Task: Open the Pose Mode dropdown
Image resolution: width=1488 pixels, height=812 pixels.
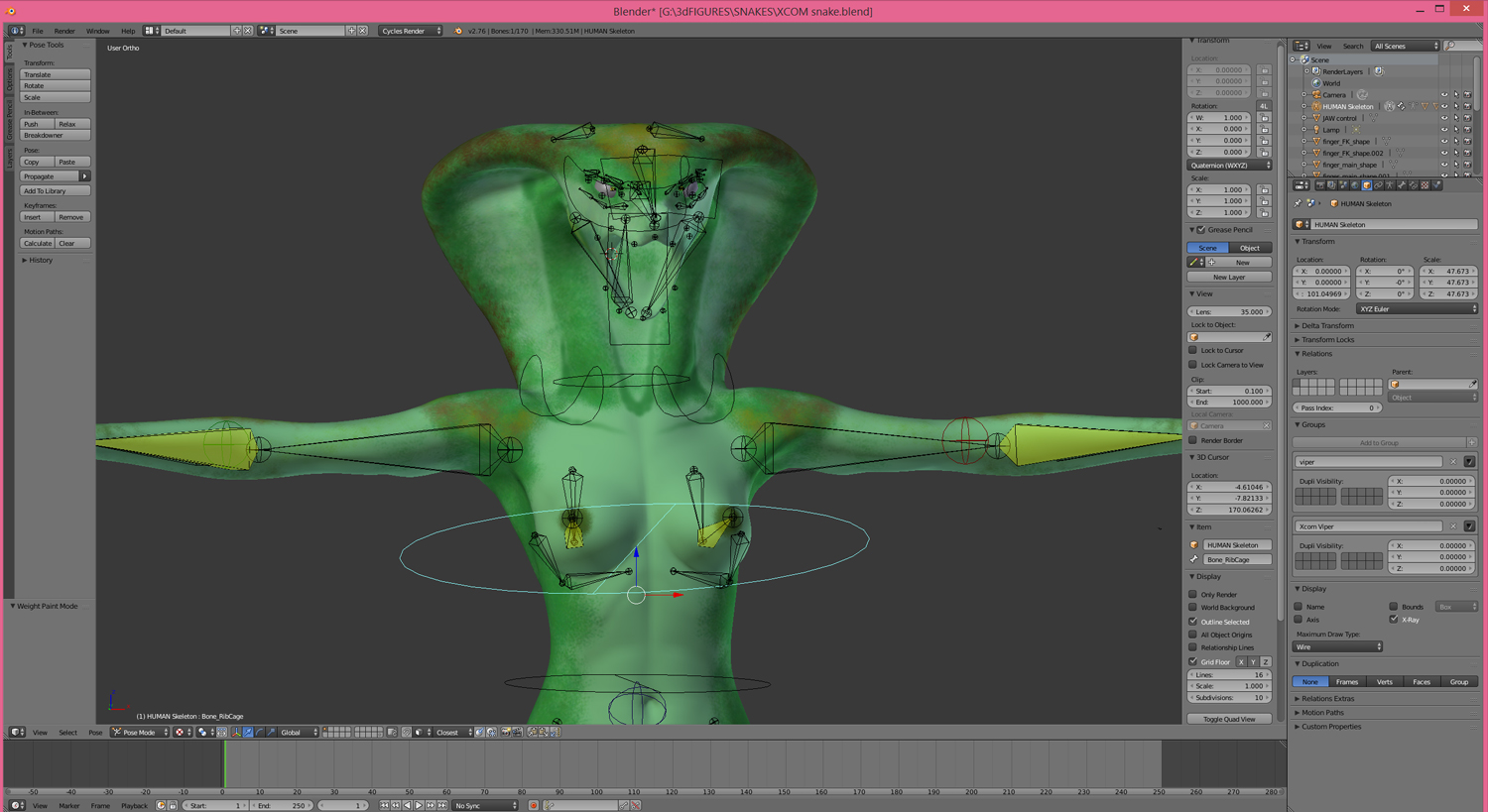Action: pos(140,733)
